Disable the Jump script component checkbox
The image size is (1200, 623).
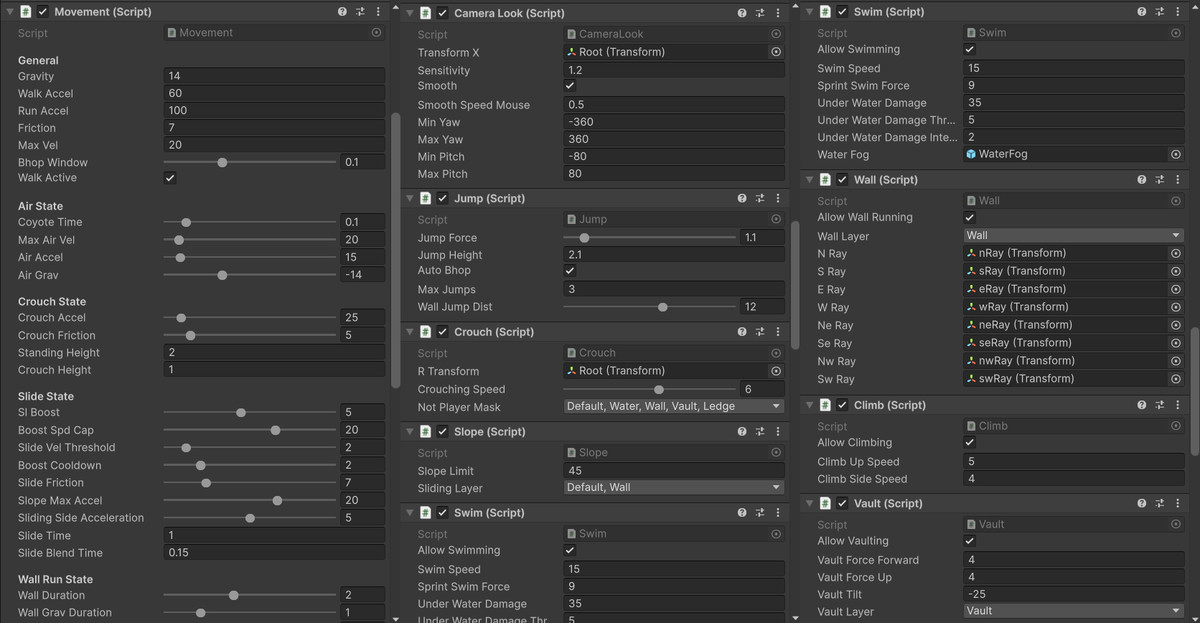pyautogui.click(x=442, y=198)
